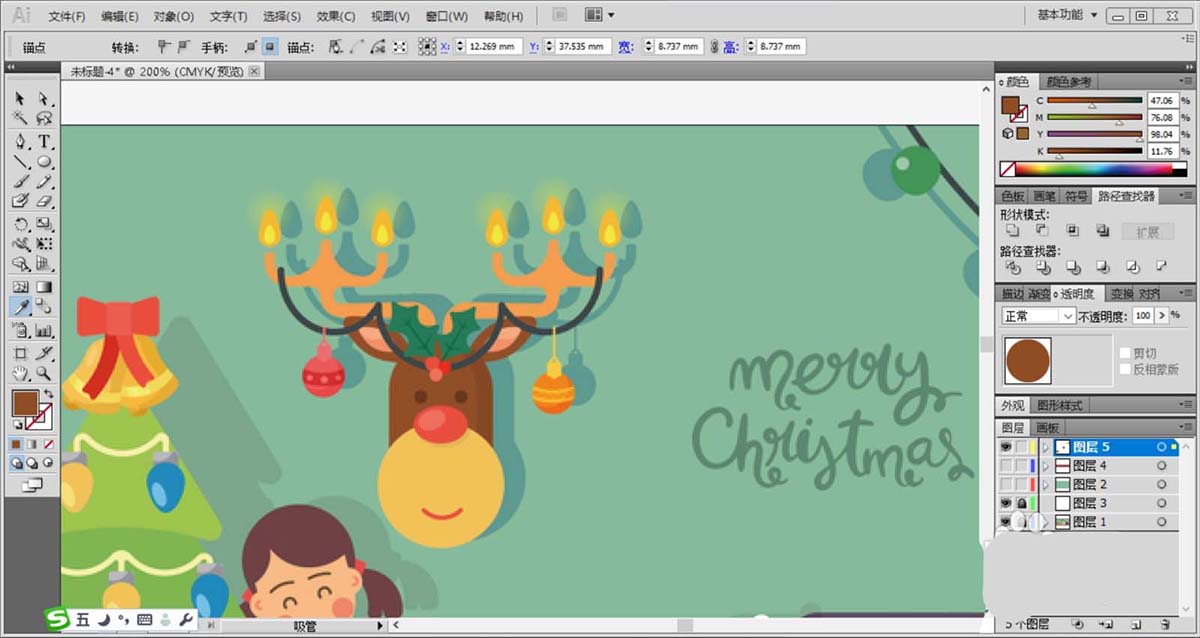
Task: Open the 基本功能 workspace dropdown
Action: 1067,15
